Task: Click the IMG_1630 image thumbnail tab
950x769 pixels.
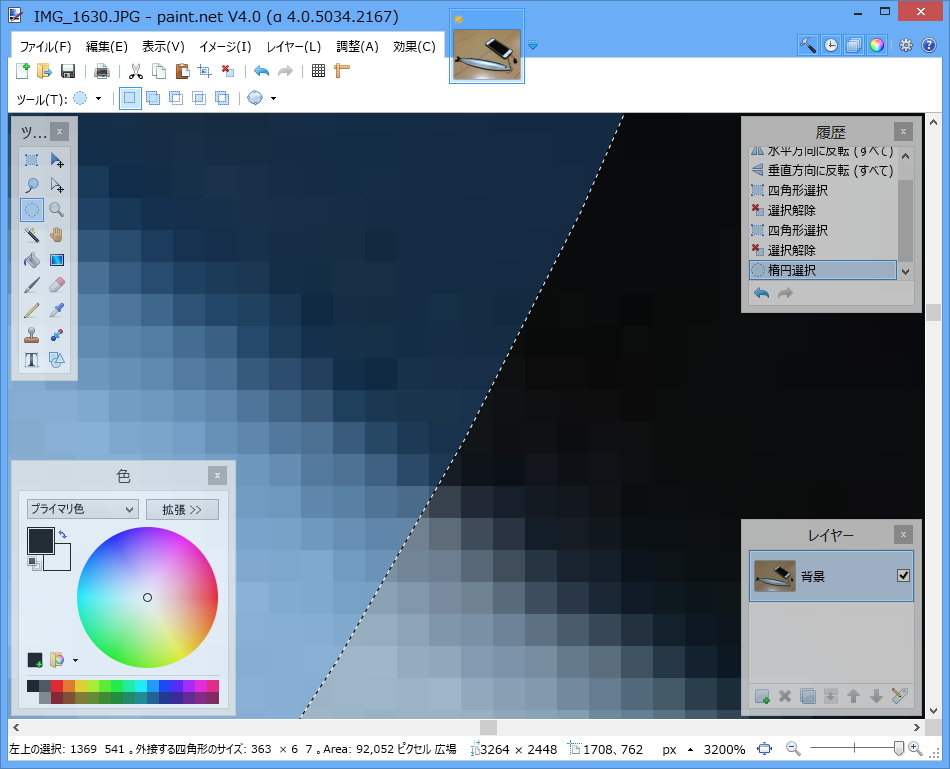Action: click(x=487, y=54)
